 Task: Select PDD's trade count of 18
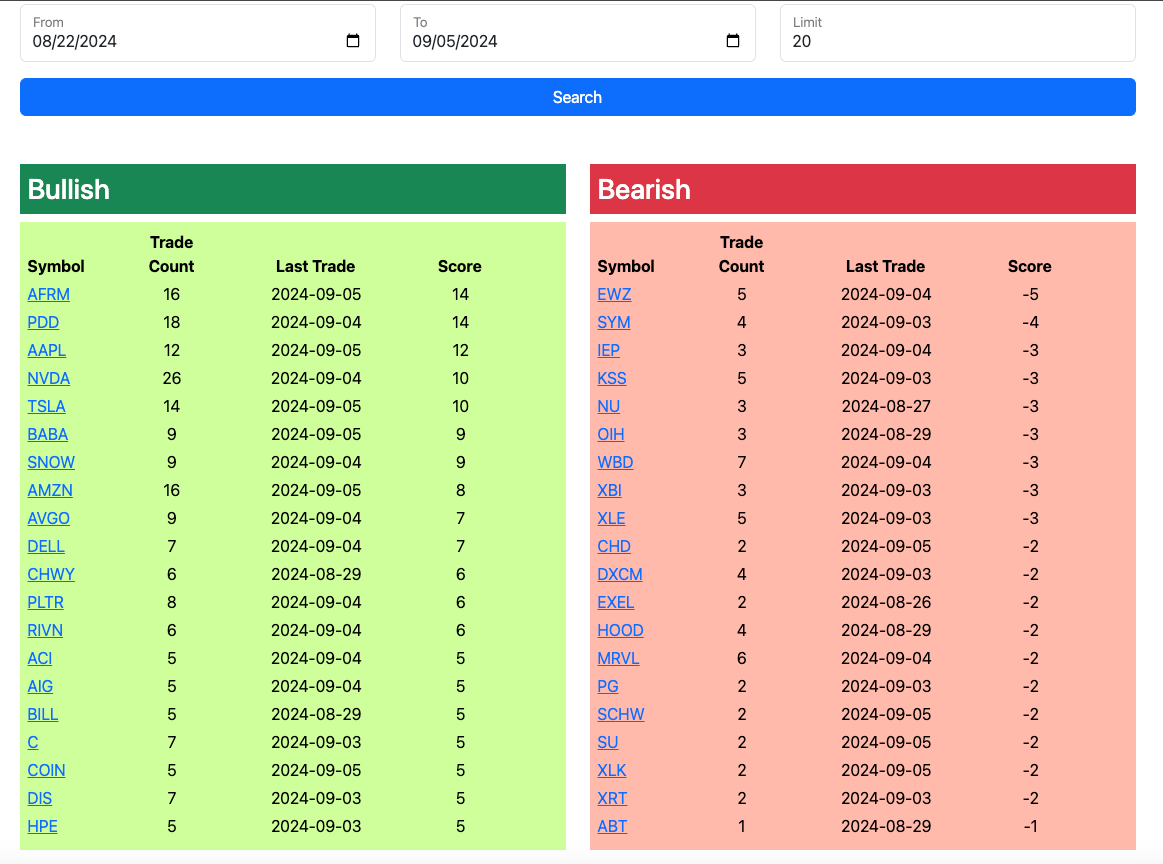[x=171, y=323]
